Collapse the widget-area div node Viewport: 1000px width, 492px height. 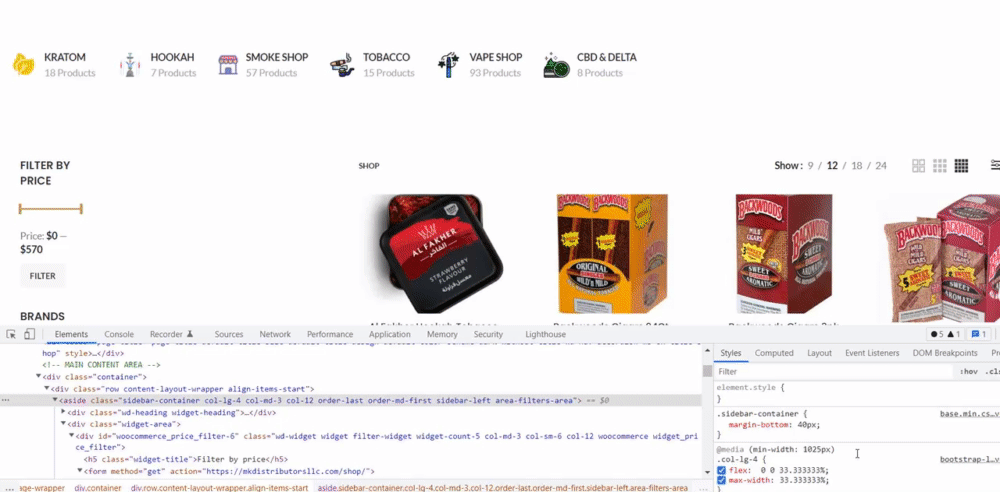tap(63, 424)
